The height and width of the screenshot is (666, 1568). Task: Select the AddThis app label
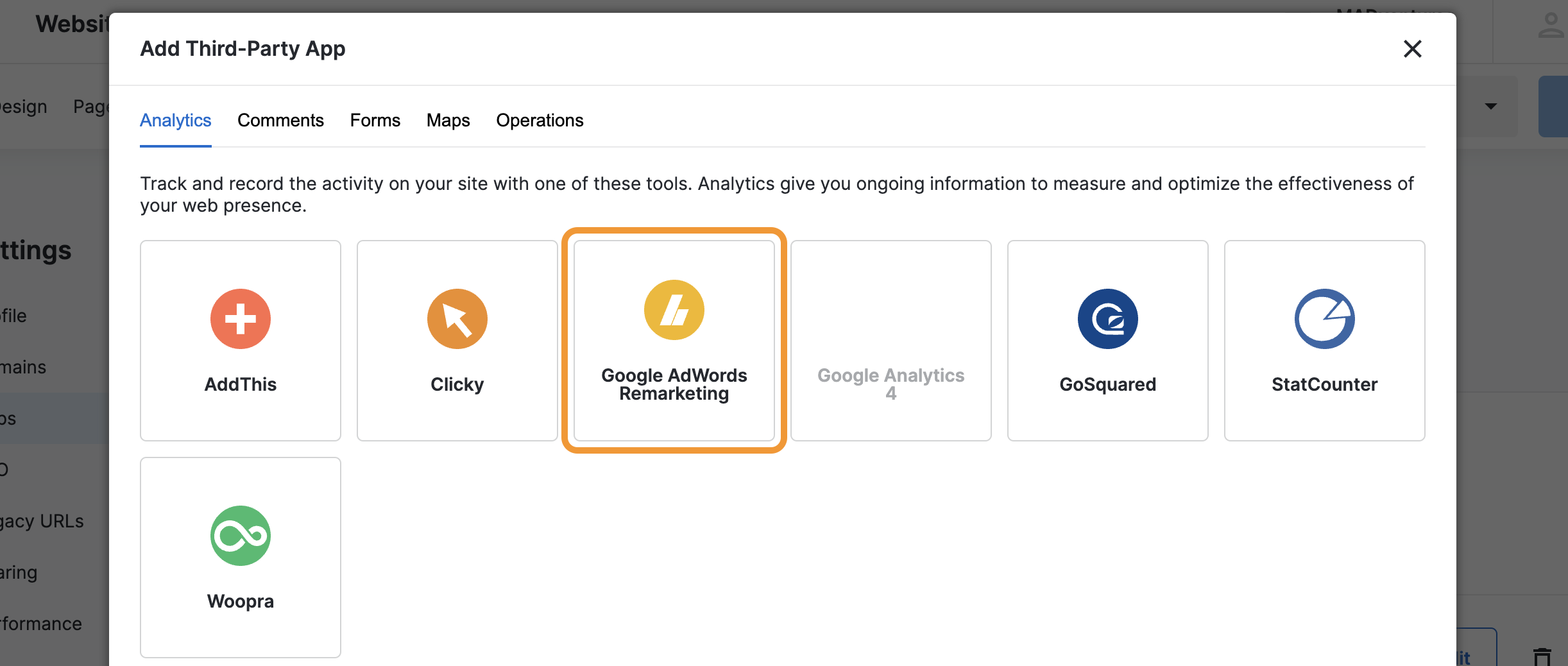[241, 384]
